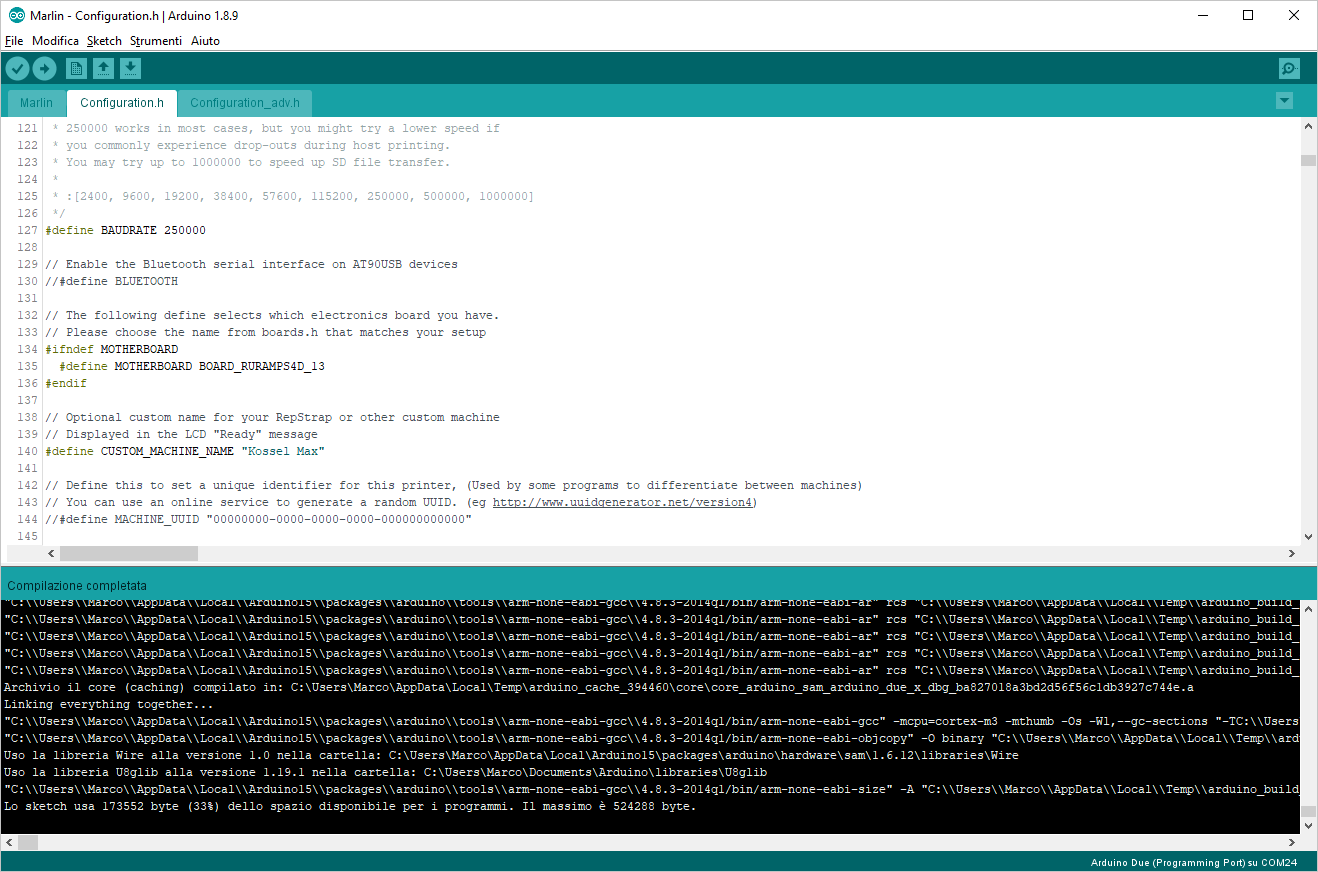
Task: Open a sketch with the Open icon
Action: tap(103, 68)
